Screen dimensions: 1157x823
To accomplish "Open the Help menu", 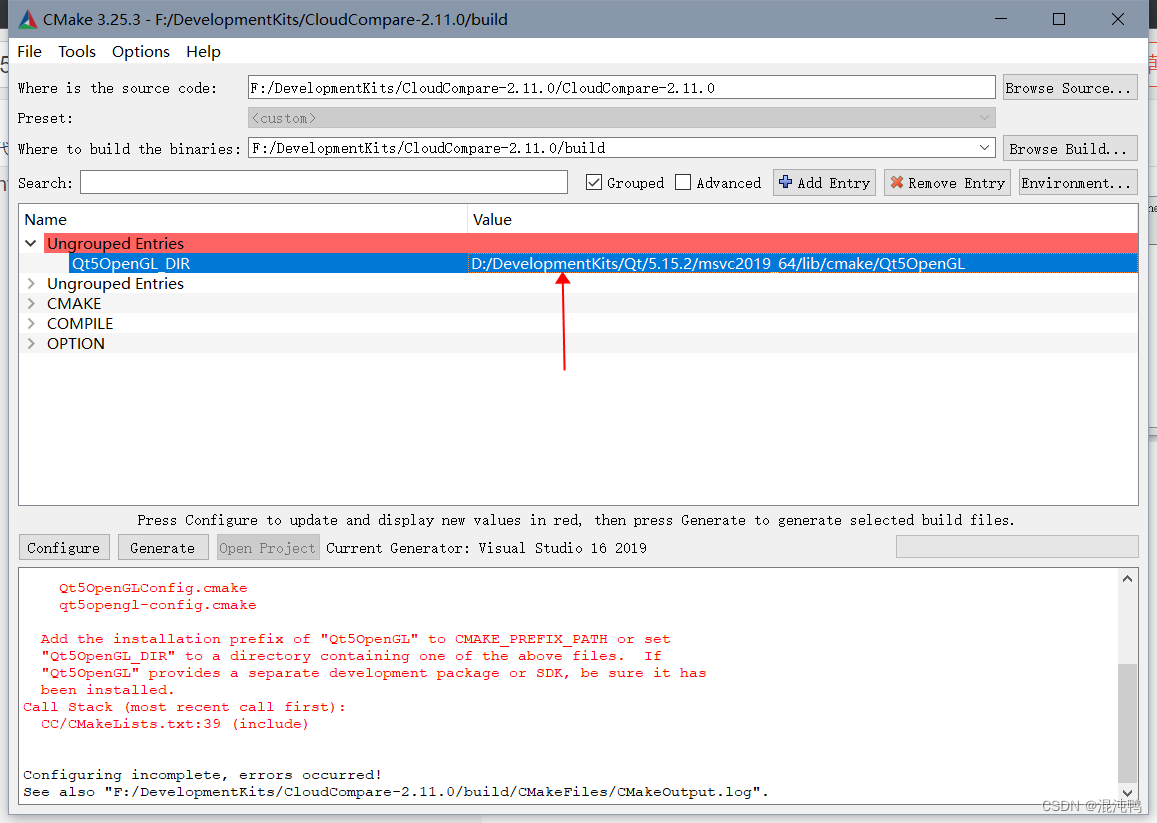I will [203, 52].
